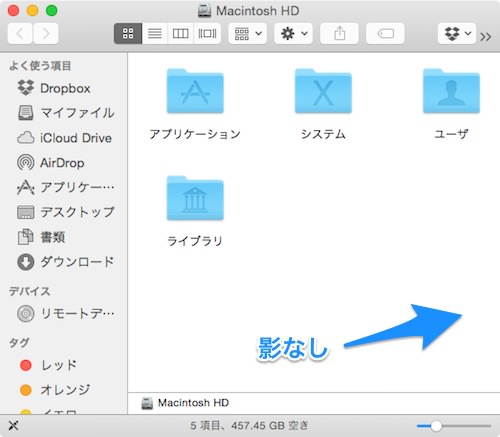Click the tool icon in the status bar corner
The width and height of the screenshot is (500, 437).
(13, 425)
